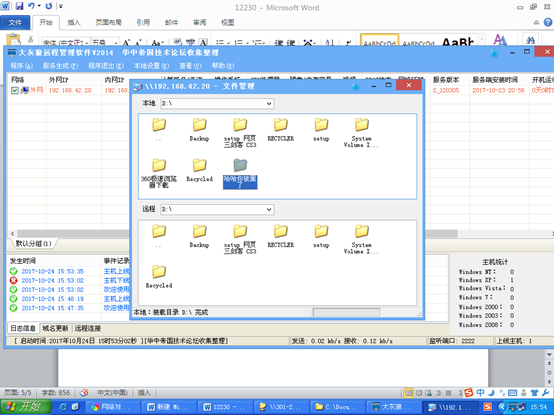Open the remote Backup folder
This screenshot has height=415, width=554.
tap(199, 236)
